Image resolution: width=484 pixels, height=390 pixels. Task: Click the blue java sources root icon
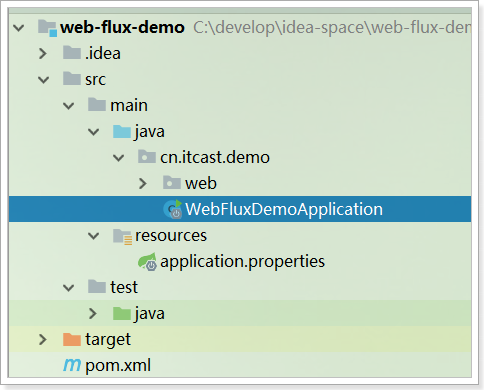click(x=122, y=131)
